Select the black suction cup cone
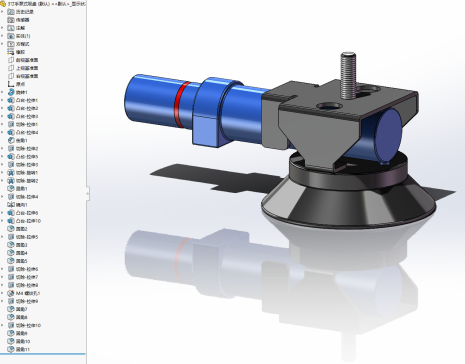The height and width of the screenshot is (364, 465). (x=349, y=202)
